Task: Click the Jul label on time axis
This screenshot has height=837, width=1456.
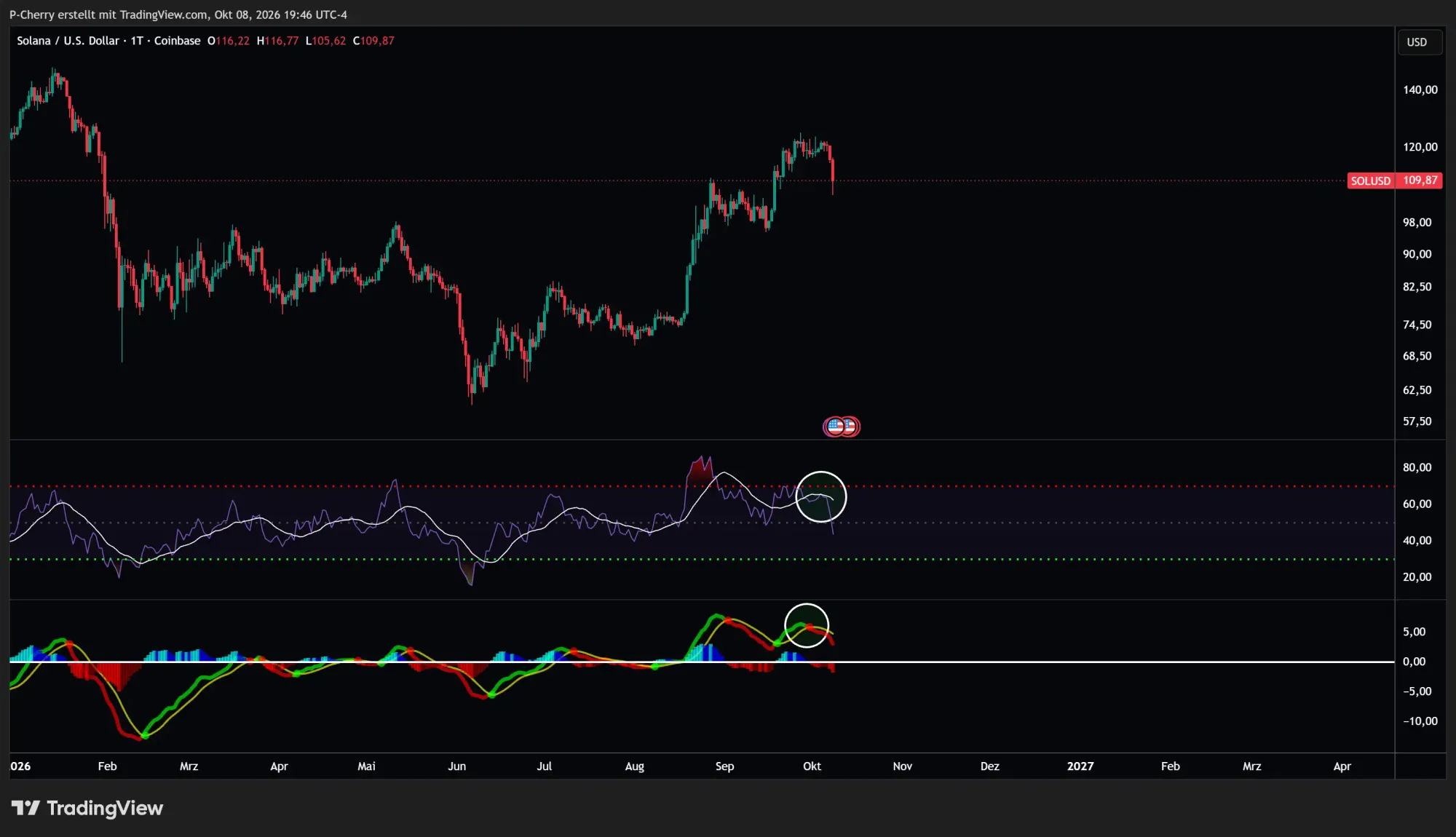Action: [x=544, y=766]
